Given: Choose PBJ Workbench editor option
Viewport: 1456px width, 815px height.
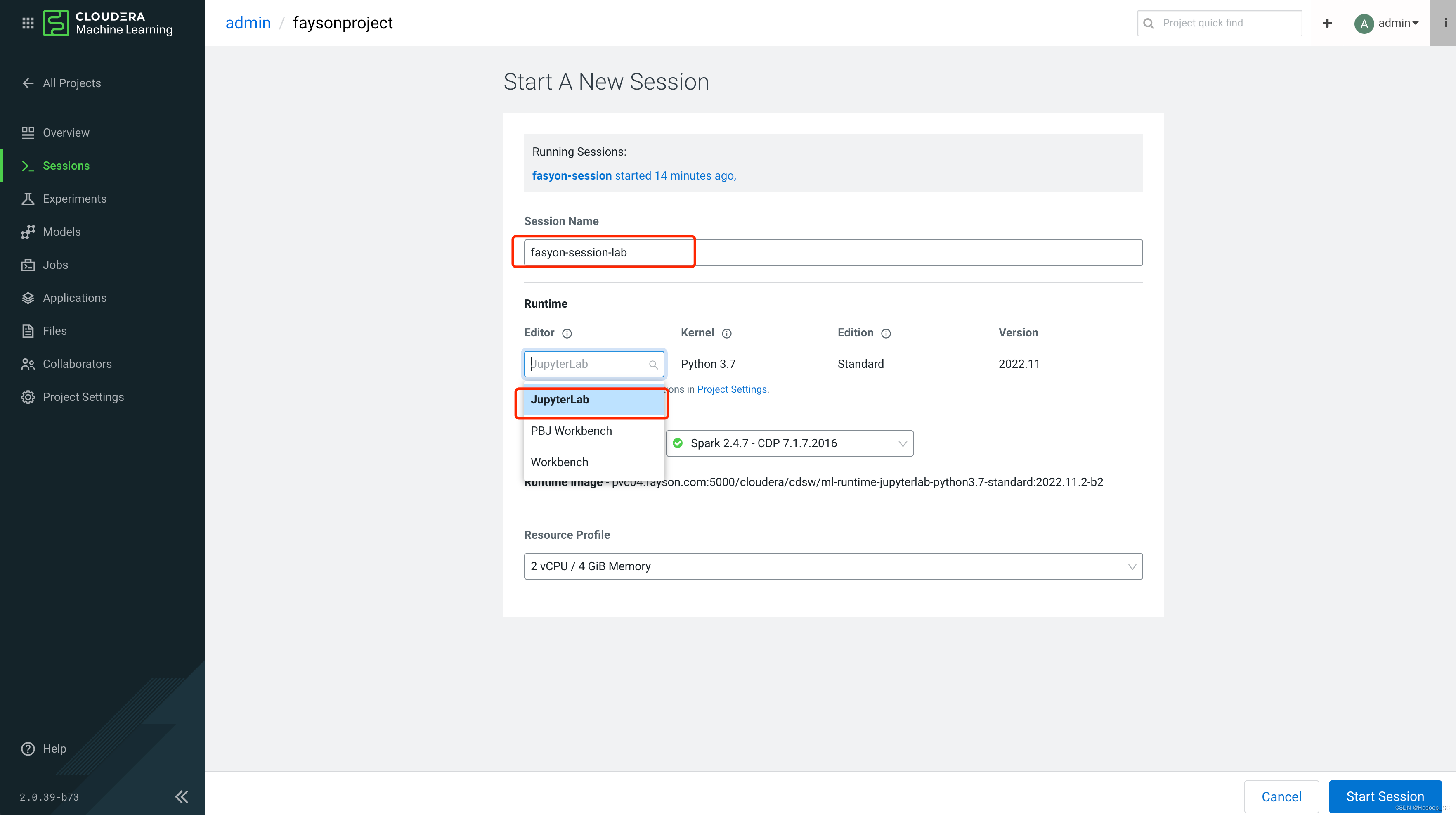Looking at the screenshot, I should coord(593,431).
